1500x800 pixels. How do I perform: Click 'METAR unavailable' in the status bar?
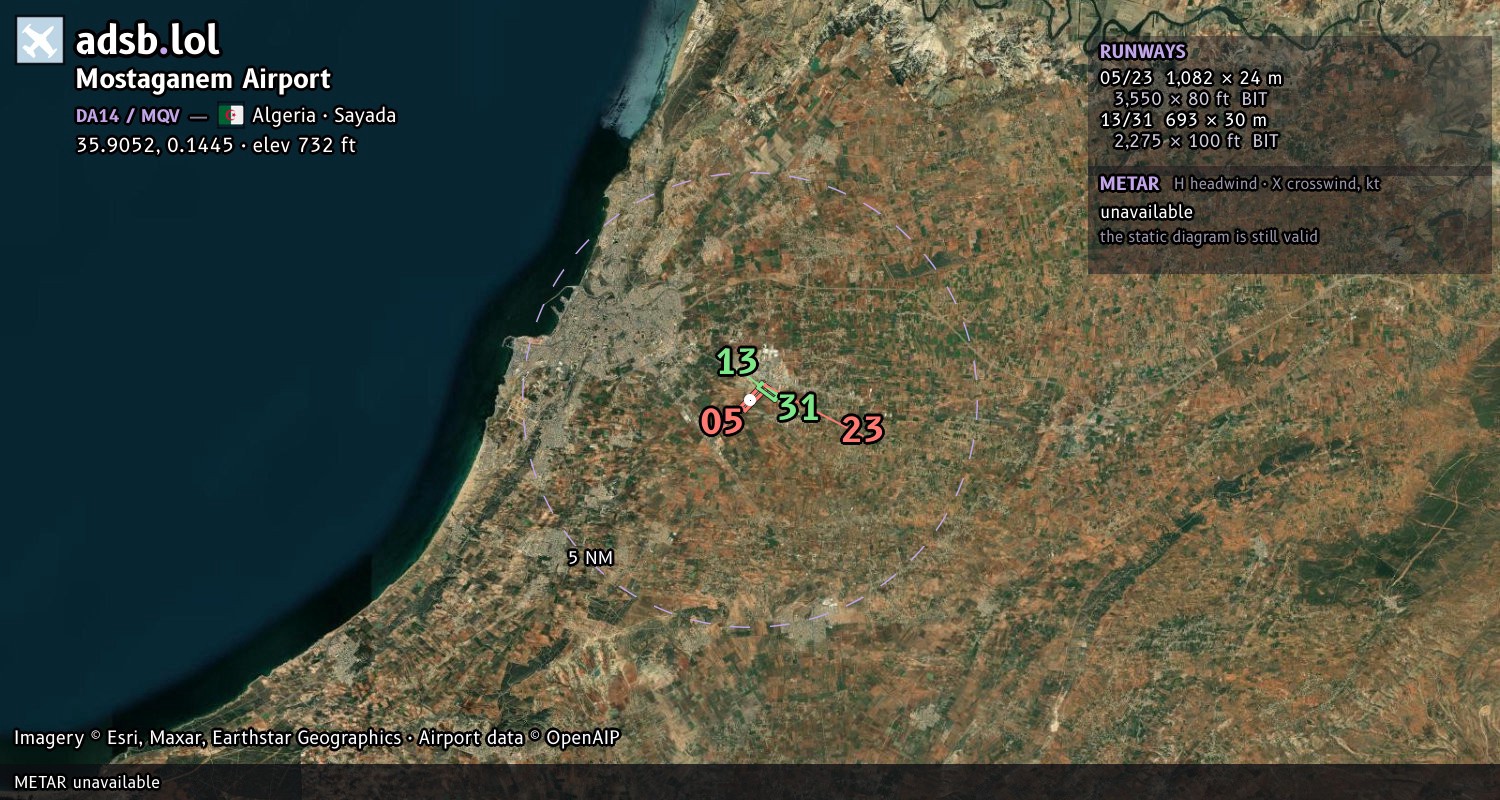pyautogui.click(x=87, y=782)
